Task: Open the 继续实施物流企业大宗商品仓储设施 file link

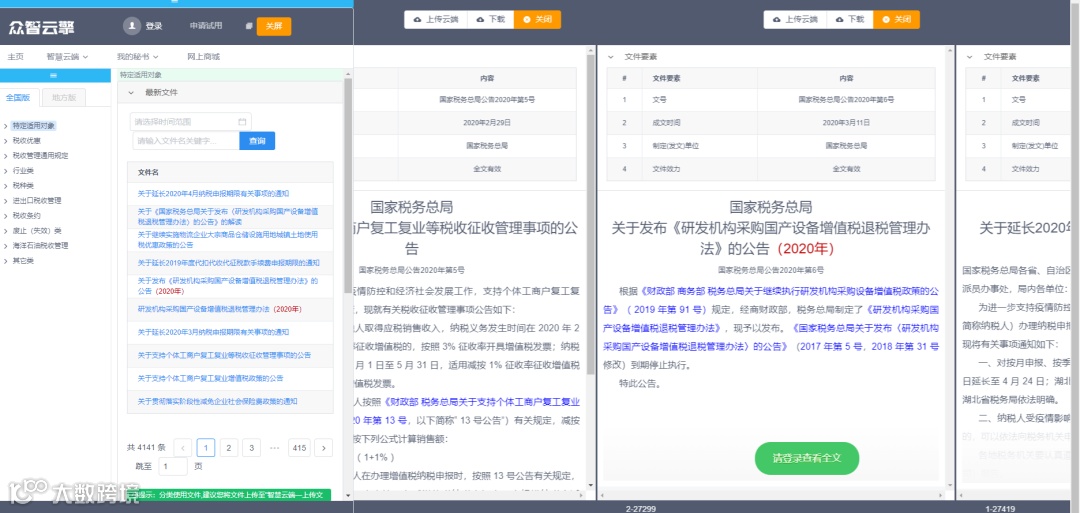Action: pos(228,240)
